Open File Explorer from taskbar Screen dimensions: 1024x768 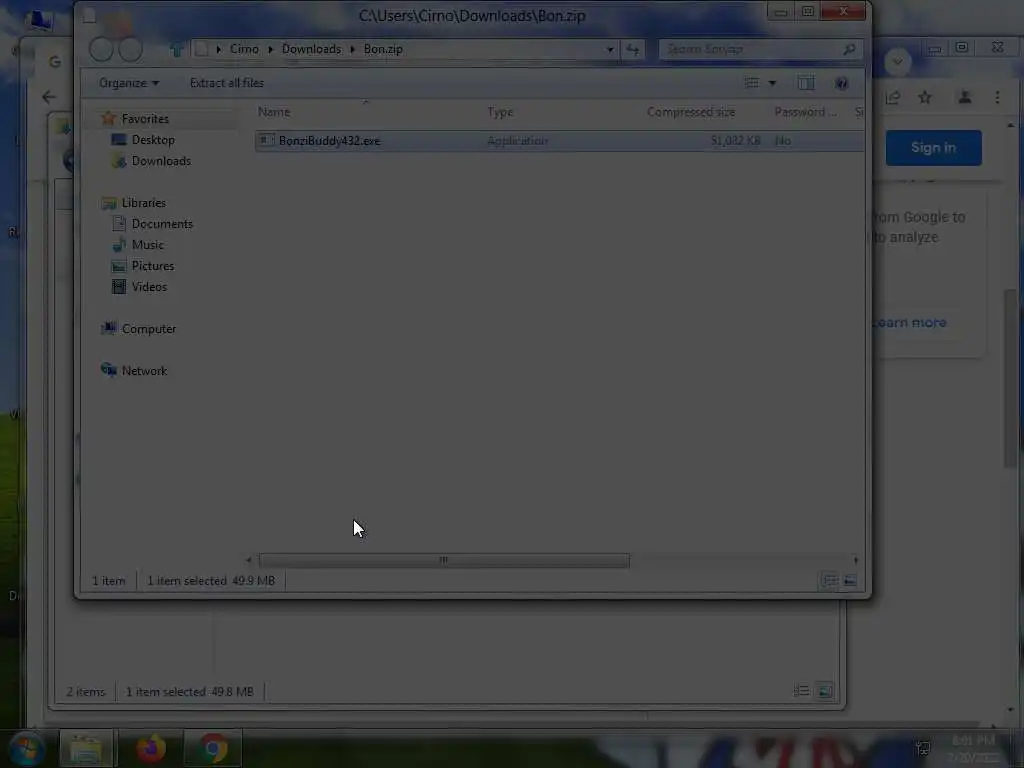(x=86, y=748)
